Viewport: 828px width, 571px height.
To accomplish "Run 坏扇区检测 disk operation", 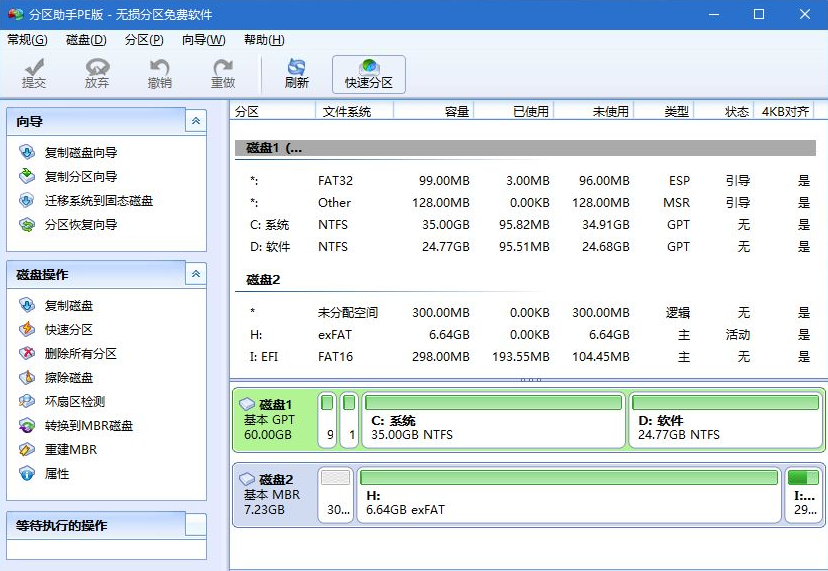I will [74, 402].
